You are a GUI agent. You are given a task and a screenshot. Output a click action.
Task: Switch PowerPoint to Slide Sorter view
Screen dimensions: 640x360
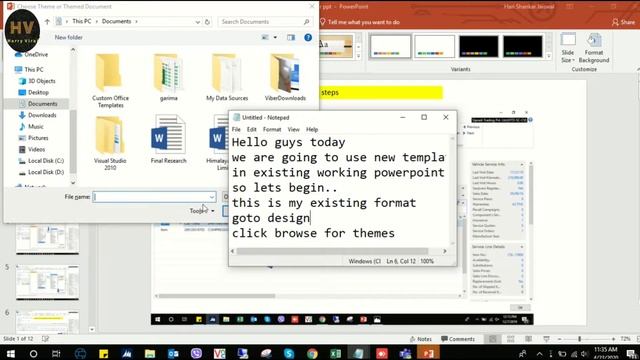coord(511,339)
